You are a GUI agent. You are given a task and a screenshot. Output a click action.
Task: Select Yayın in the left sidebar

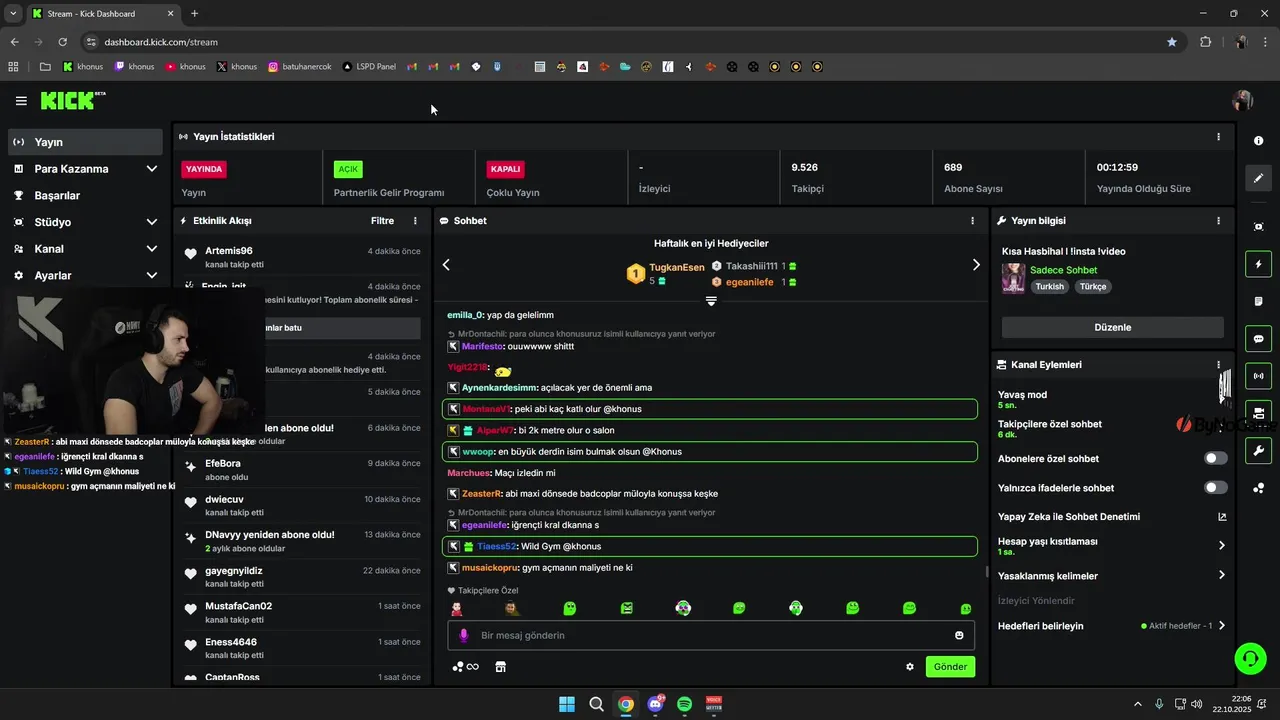[x=85, y=142]
